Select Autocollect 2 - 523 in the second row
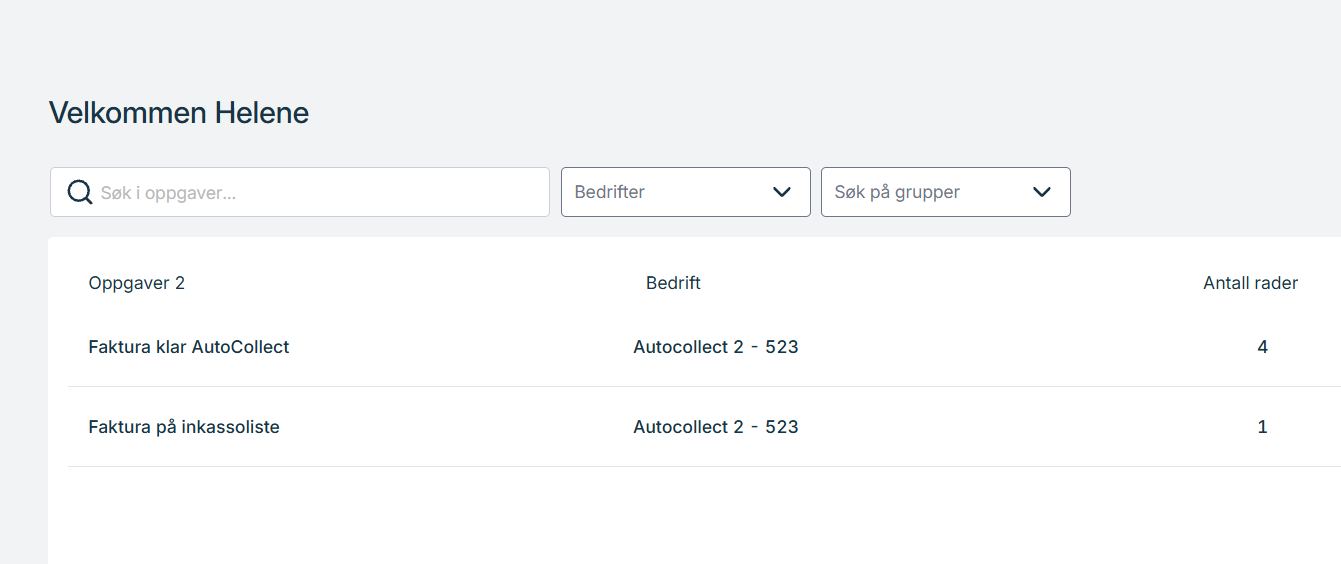This screenshot has height=564, width=1341. pos(716,427)
